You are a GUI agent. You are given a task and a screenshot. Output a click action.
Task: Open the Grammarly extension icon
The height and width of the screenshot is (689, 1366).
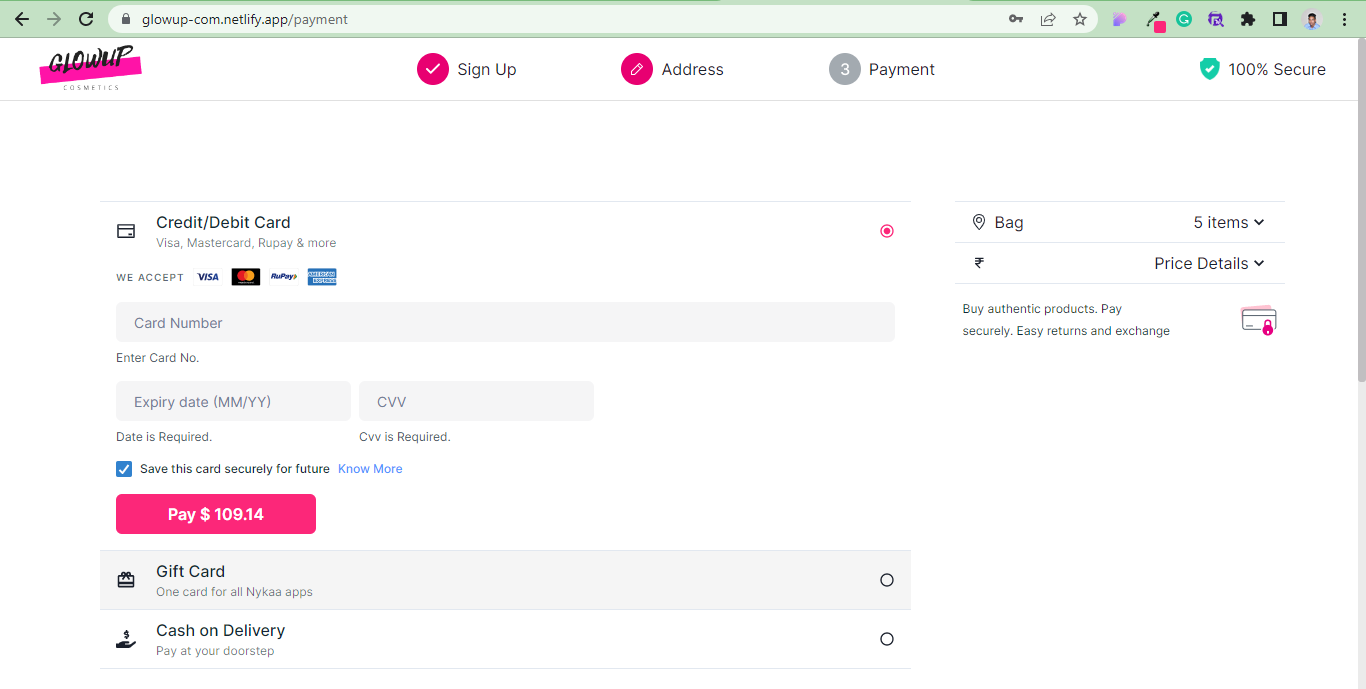[1184, 19]
